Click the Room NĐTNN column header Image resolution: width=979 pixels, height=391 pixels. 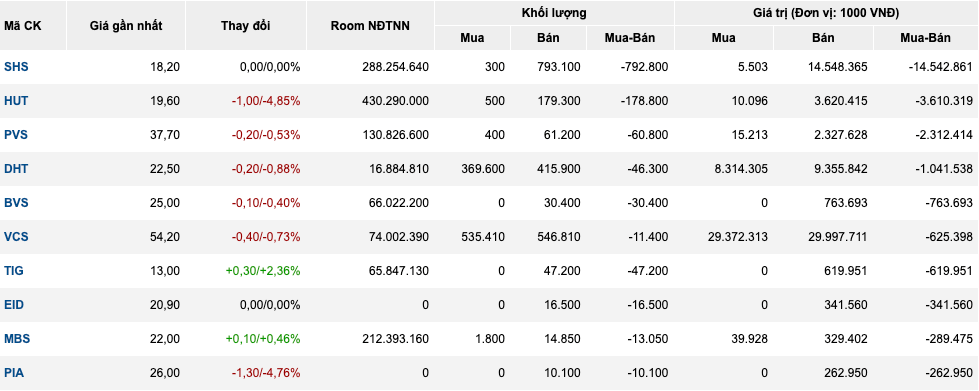[370, 26]
